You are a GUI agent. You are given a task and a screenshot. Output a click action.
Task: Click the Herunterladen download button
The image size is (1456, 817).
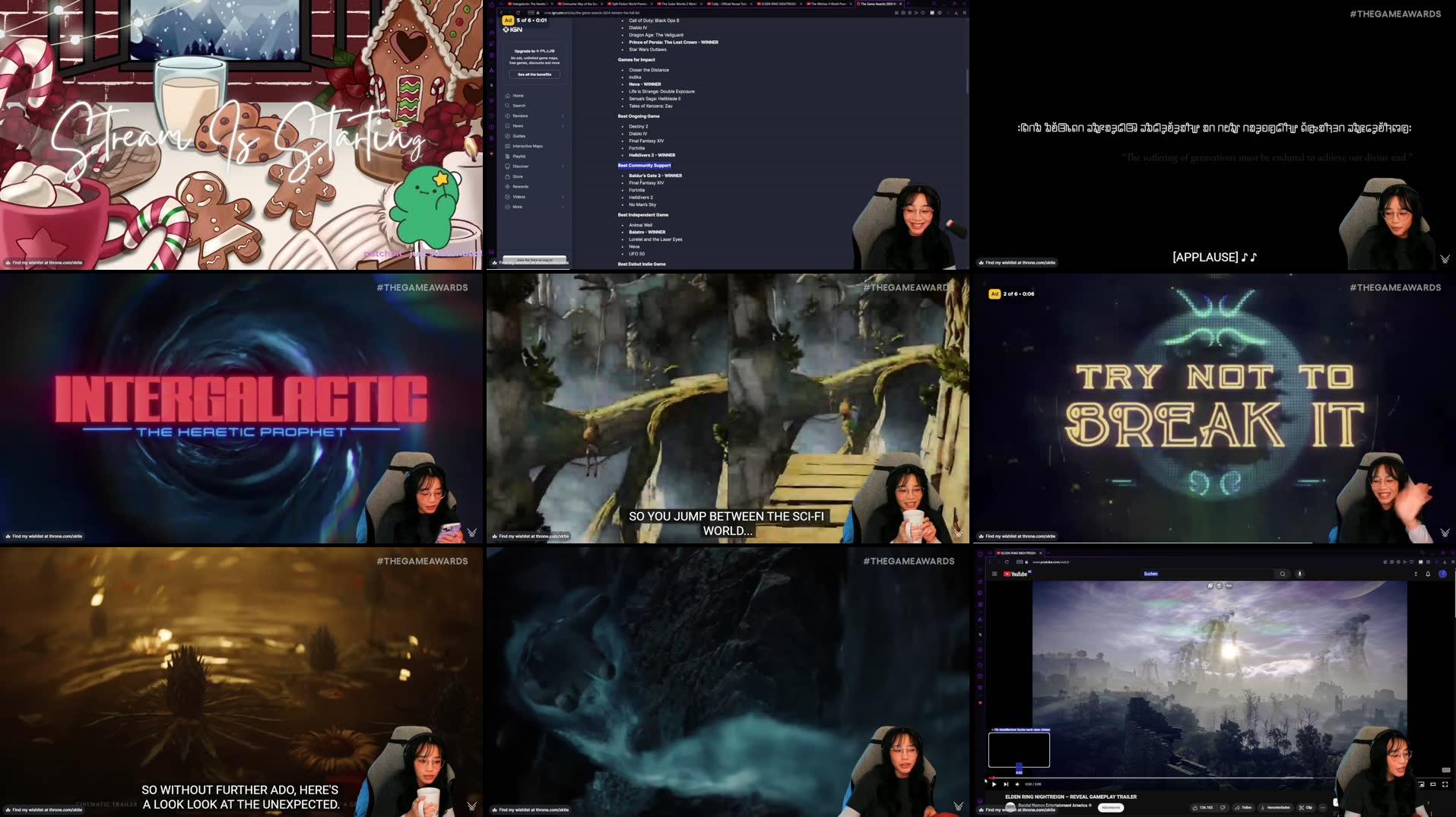tap(1276, 807)
